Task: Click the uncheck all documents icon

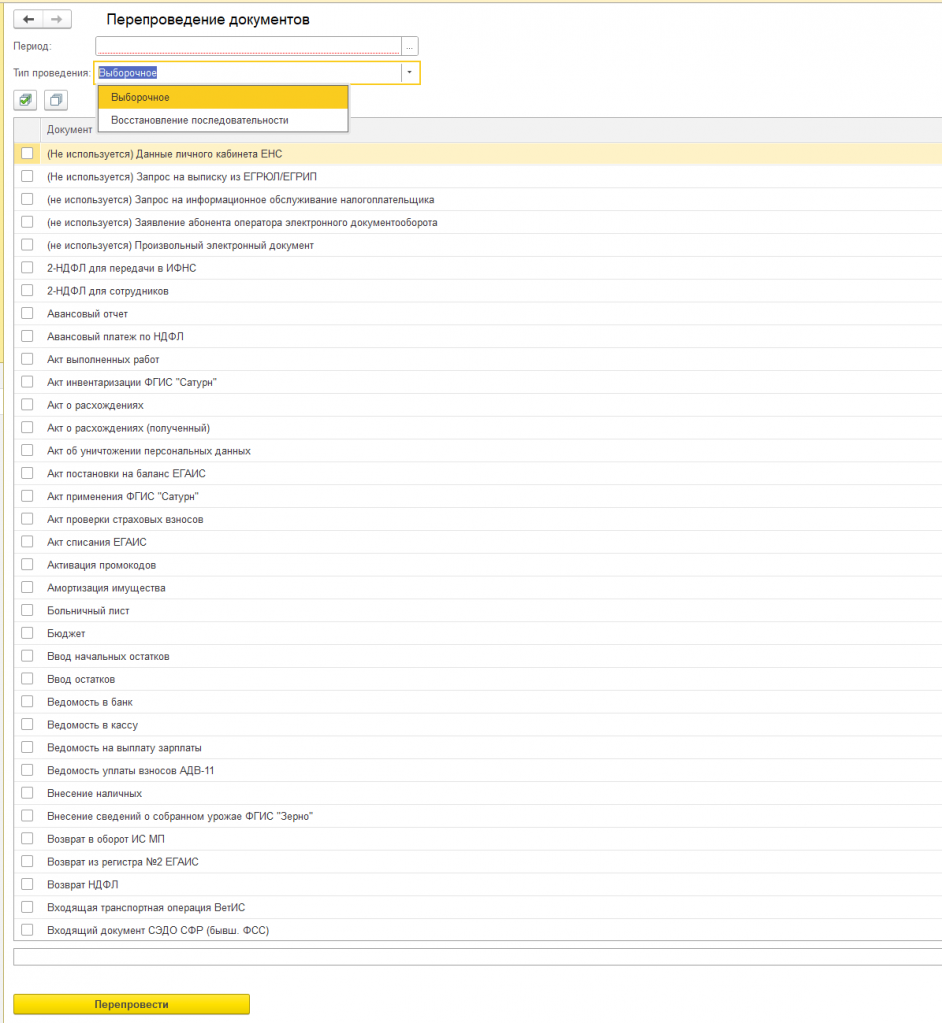Action: [56, 100]
